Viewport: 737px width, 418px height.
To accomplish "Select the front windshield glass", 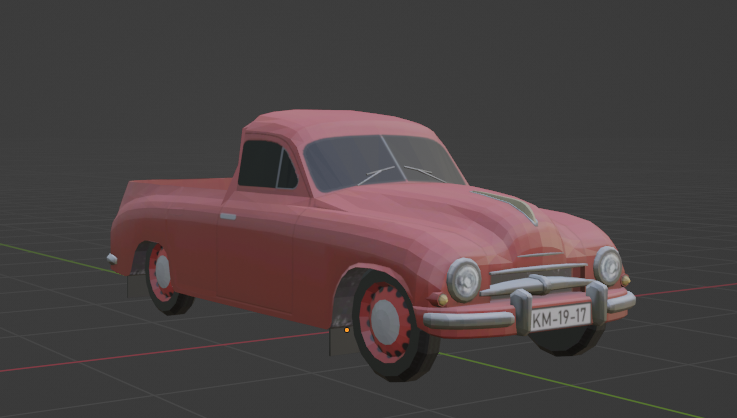I will [x=382, y=162].
